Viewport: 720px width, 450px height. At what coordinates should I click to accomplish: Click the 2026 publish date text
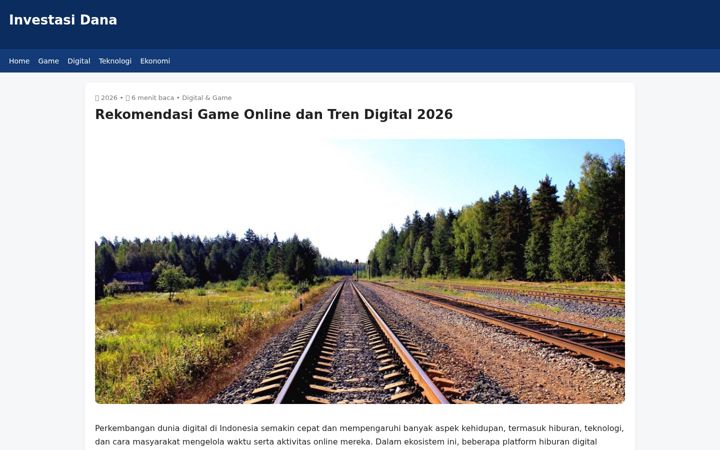tap(109, 98)
